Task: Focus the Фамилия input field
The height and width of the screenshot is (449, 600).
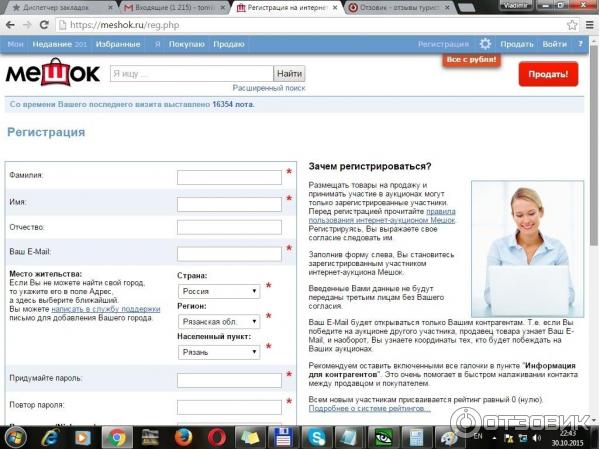Action: coord(229,177)
